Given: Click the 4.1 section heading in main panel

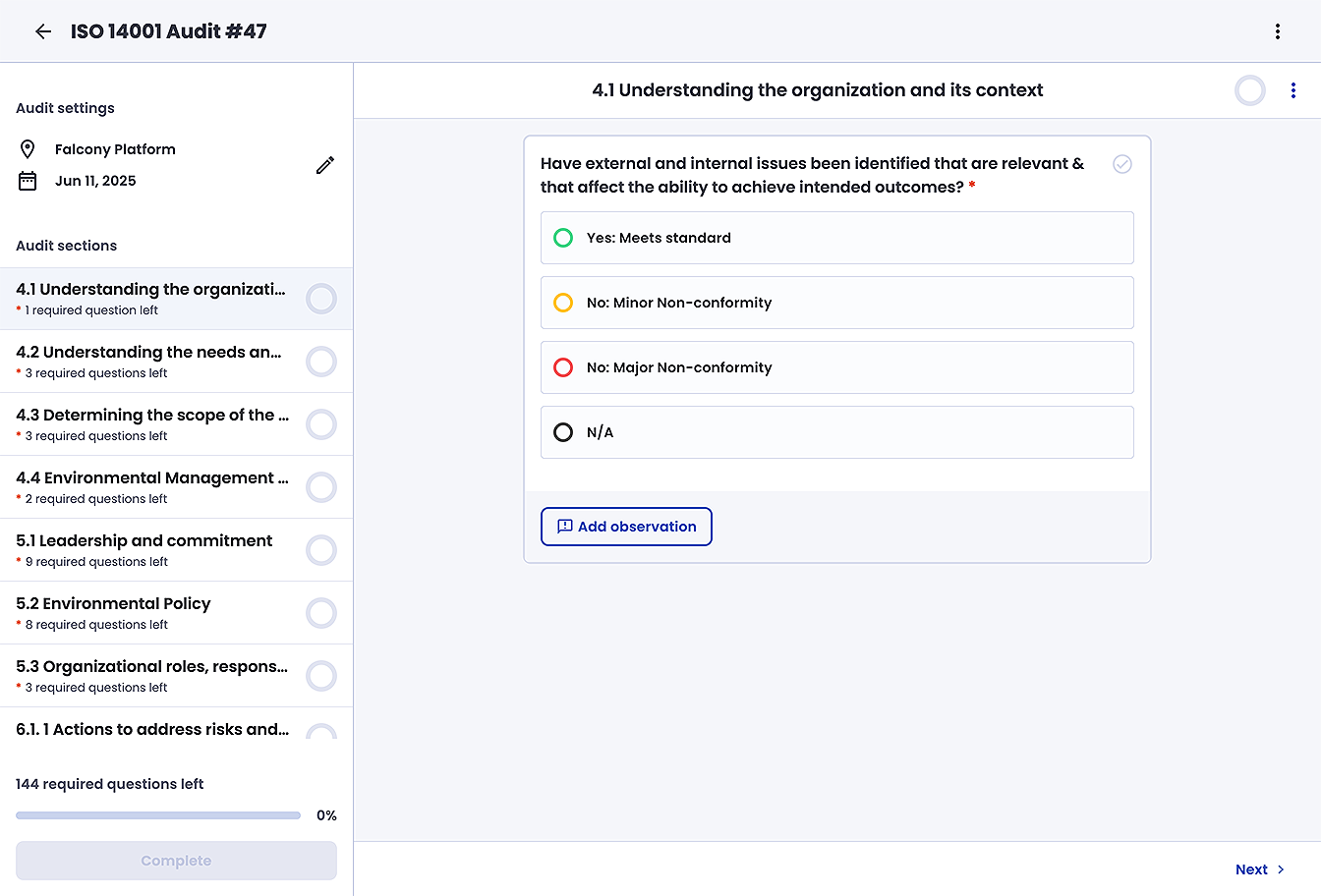Looking at the screenshot, I should click(x=818, y=90).
